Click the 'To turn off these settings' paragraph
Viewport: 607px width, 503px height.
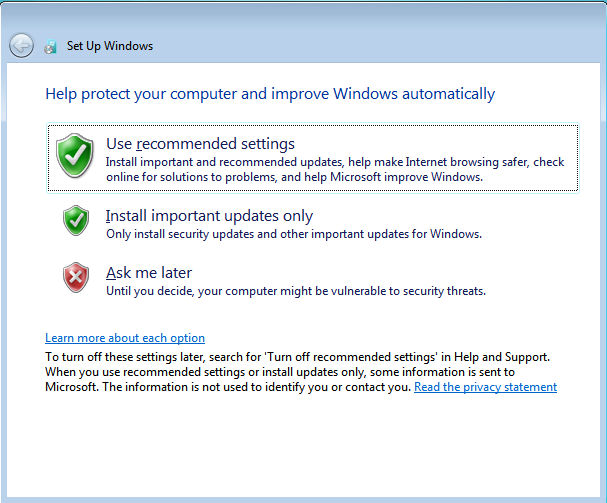click(298, 357)
